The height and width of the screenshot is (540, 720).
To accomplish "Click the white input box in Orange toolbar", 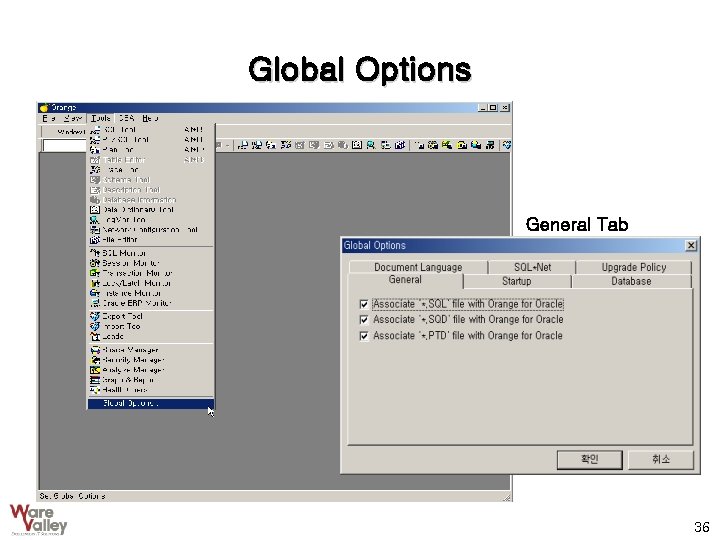I will [x=64, y=145].
